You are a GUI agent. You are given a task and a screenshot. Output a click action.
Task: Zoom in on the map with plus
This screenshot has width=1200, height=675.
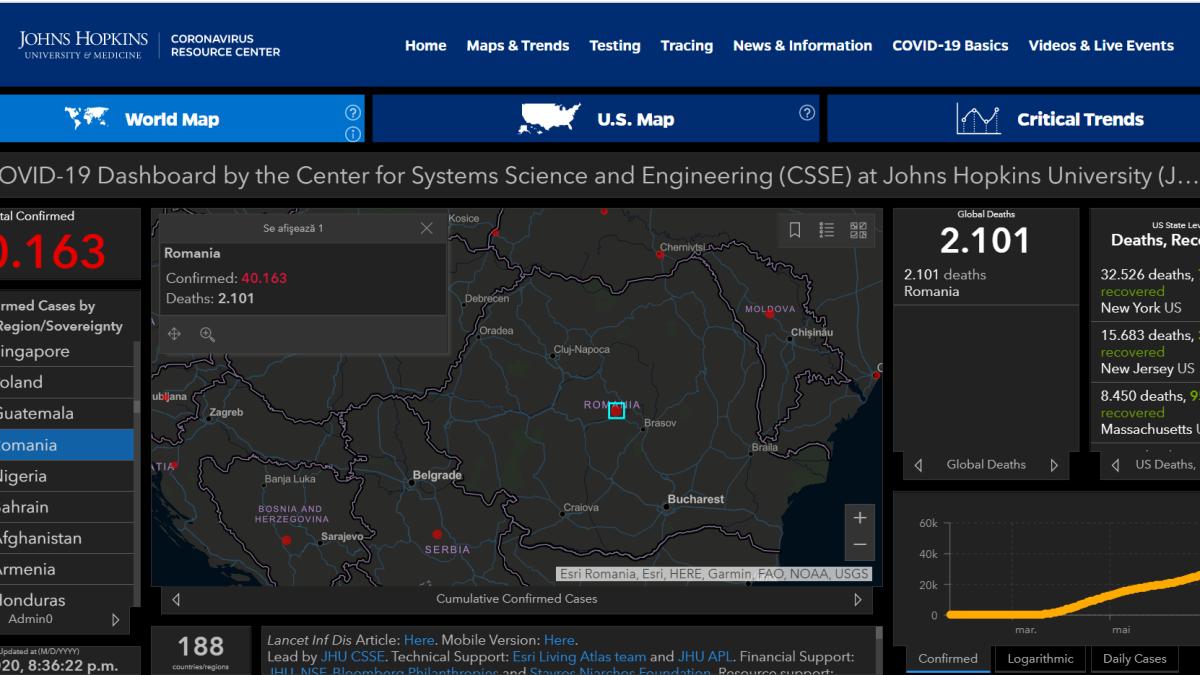coord(859,518)
